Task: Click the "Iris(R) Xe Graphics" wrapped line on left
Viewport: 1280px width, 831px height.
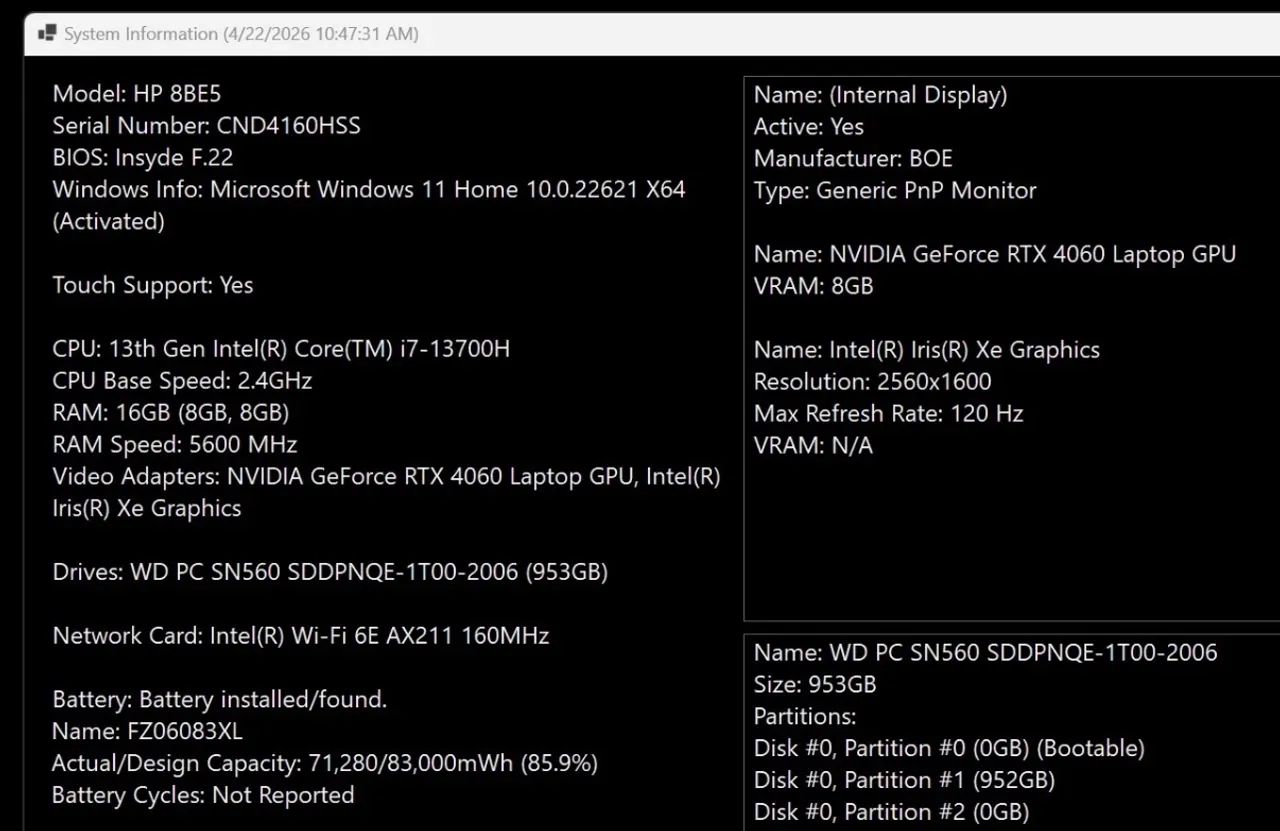Action: (147, 509)
